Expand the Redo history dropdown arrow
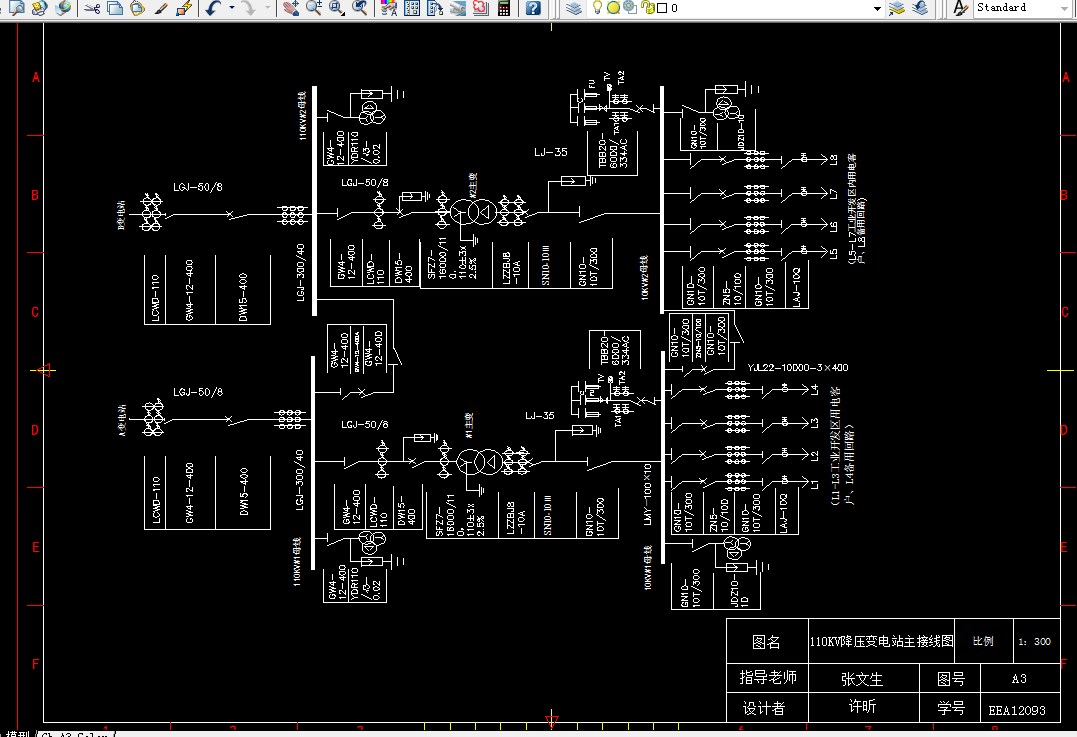This screenshot has width=1077, height=737. [x=267, y=8]
